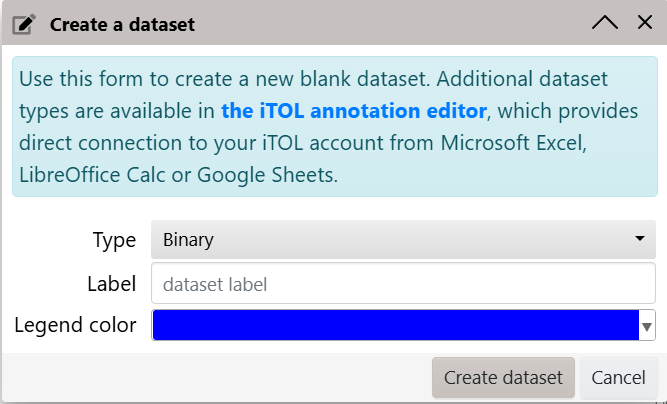Open the Type dropdown showing Binary
Screen dimensions: 667x404
(x=403, y=239)
